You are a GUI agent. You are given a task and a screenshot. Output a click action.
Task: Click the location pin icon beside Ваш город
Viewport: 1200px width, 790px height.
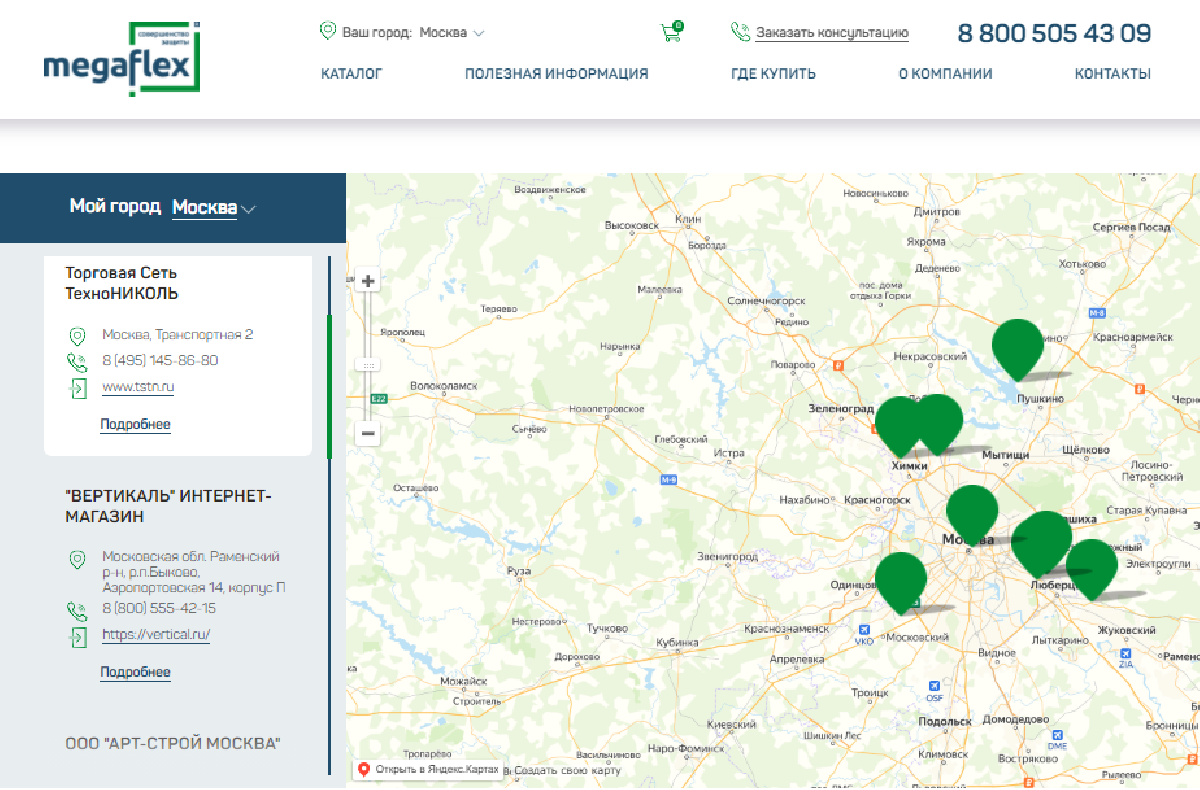click(327, 31)
